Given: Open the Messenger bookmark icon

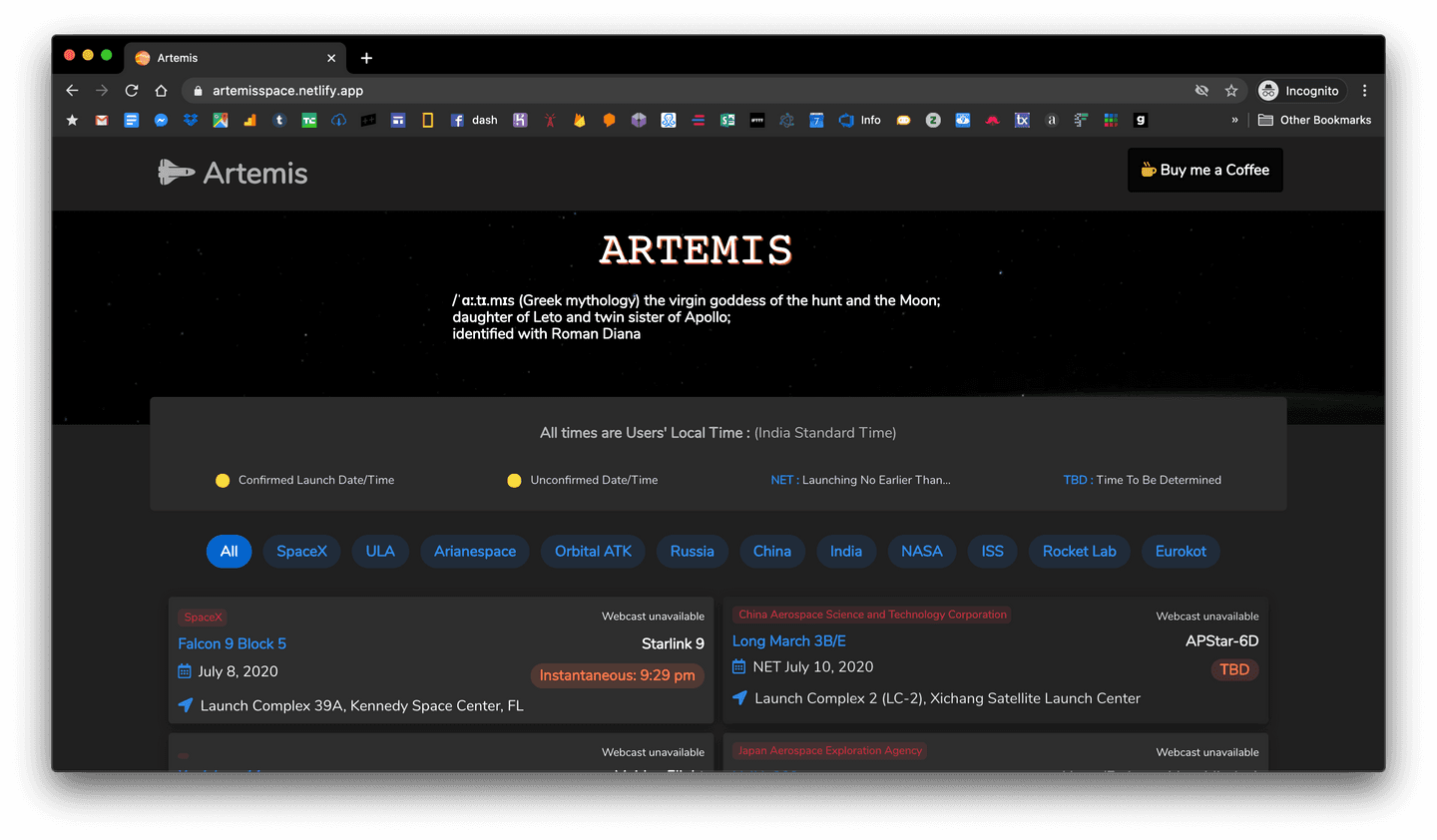Looking at the screenshot, I should coord(161,120).
